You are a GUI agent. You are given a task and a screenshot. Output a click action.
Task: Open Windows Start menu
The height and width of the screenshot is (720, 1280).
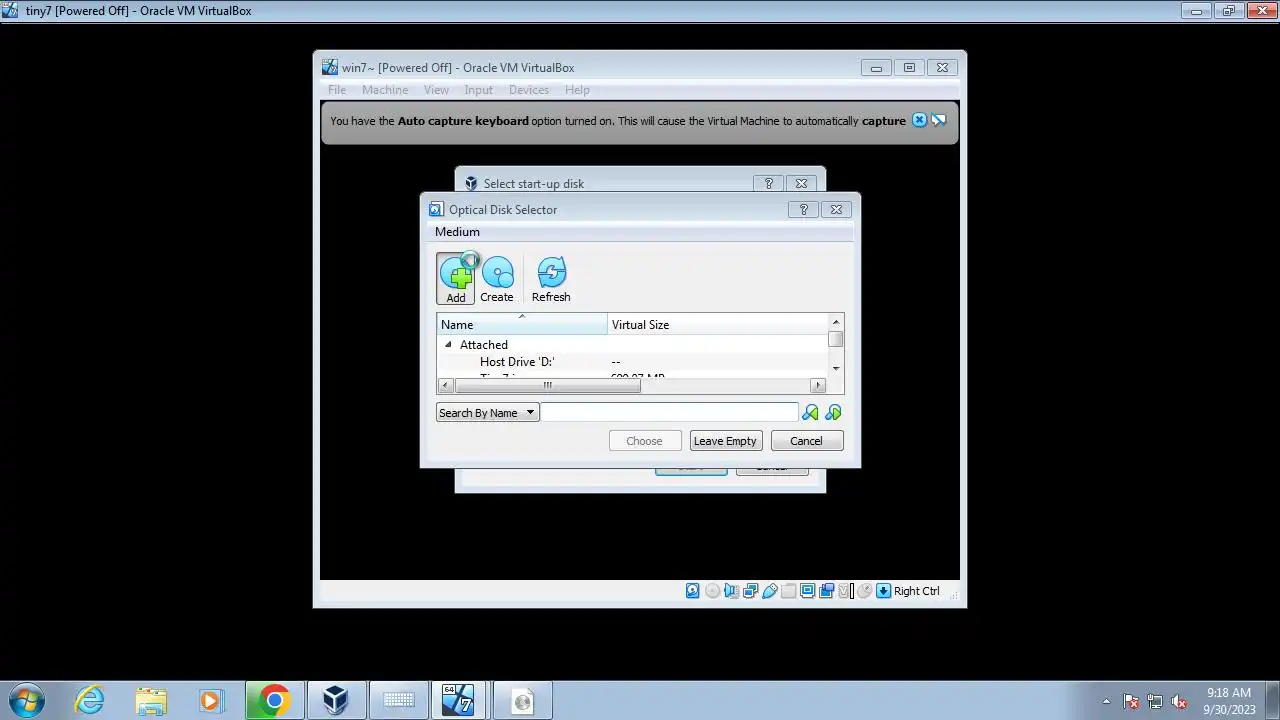(x=27, y=700)
